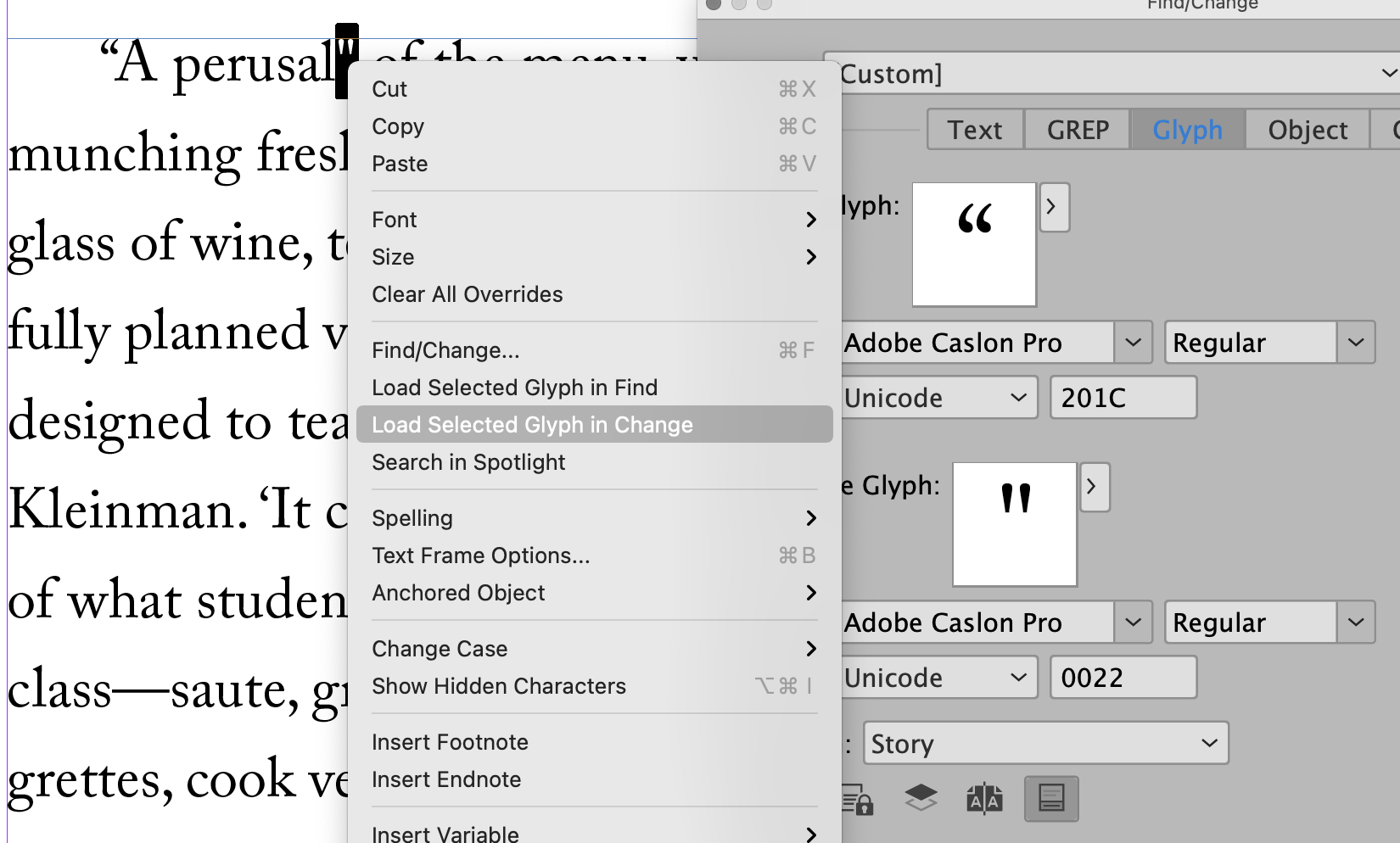
Task: Click the left double quote glyph preview
Action: [973, 243]
